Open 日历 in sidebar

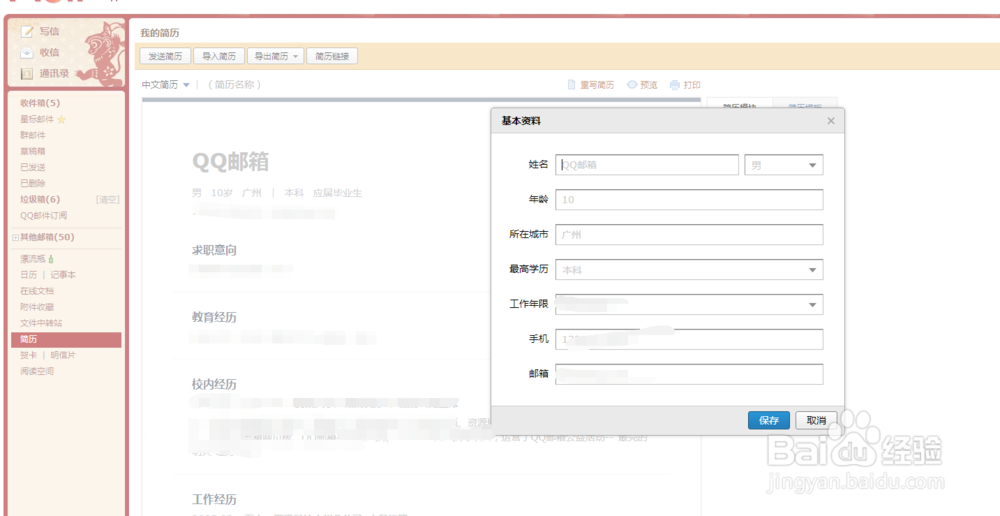[28, 275]
